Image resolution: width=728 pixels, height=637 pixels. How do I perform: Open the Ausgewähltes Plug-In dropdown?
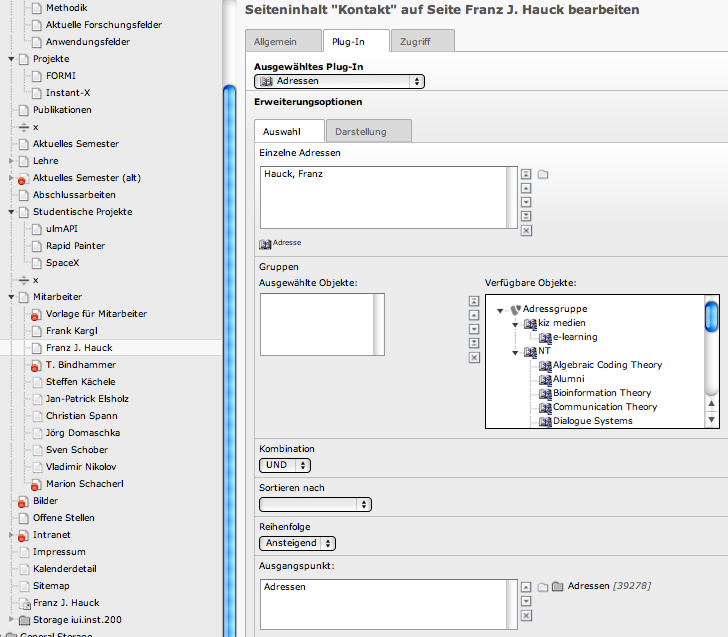click(340, 82)
